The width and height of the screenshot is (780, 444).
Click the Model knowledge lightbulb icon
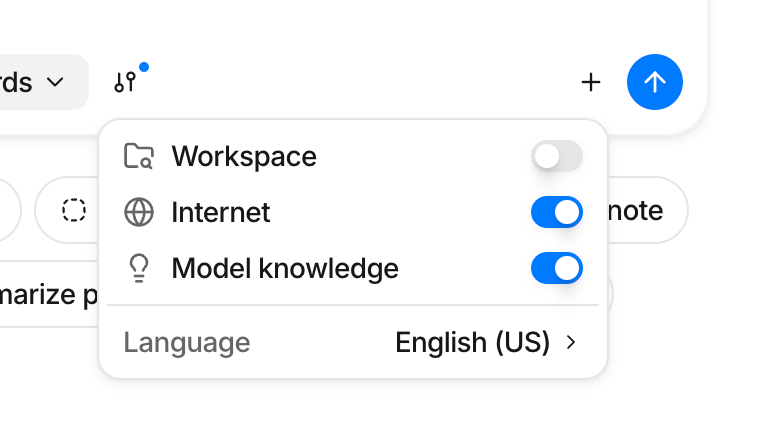(x=138, y=268)
